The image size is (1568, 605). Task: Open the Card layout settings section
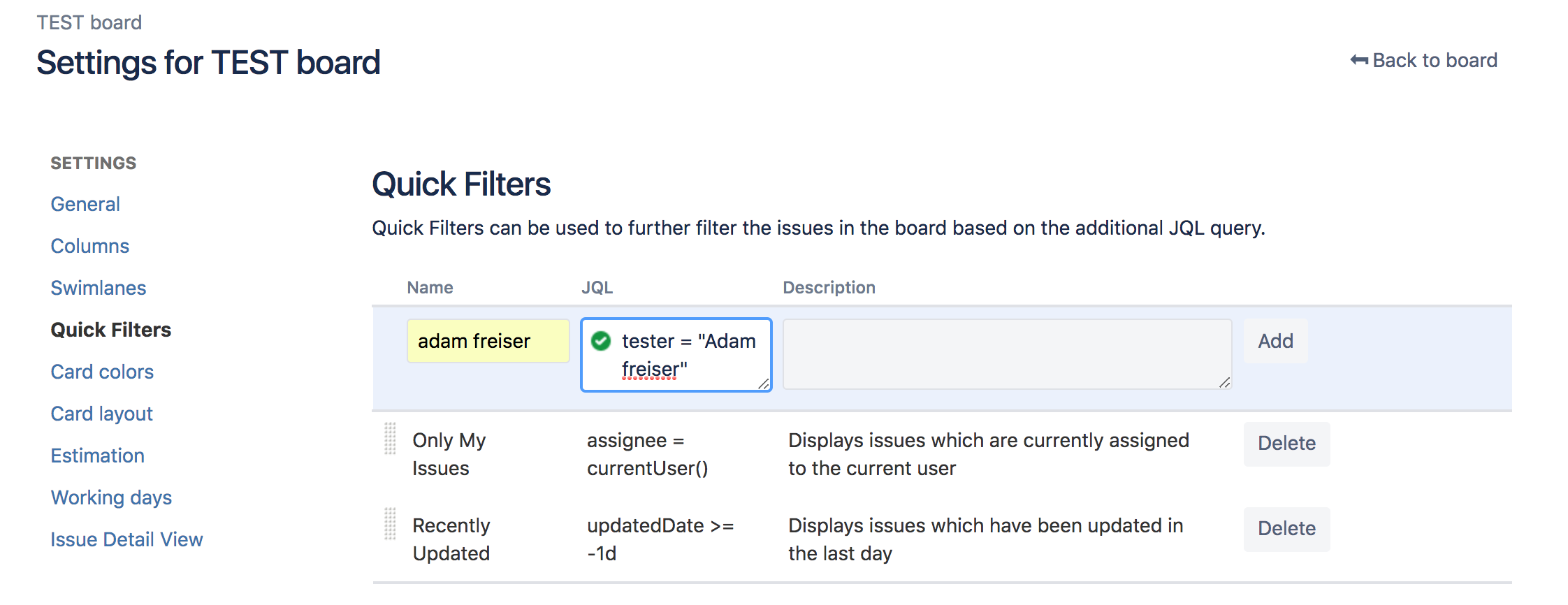point(101,414)
